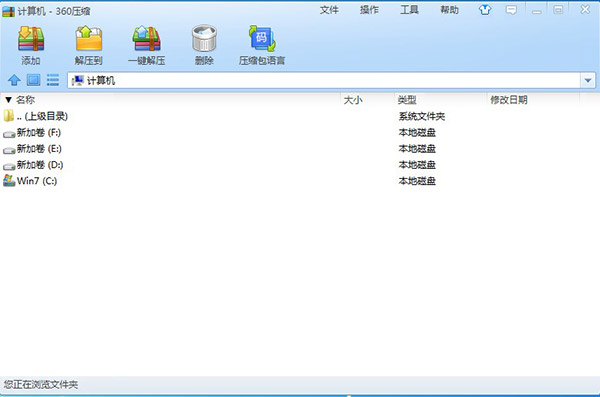Open the 帮助 menu
600x397 pixels.
pyautogui.click(x=449, y=10)
